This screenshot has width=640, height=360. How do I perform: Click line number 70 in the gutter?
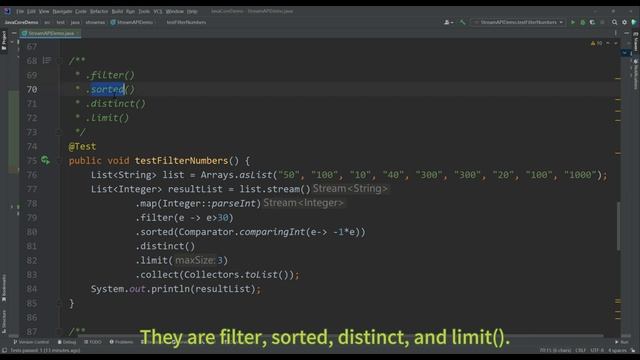point(32,89)
